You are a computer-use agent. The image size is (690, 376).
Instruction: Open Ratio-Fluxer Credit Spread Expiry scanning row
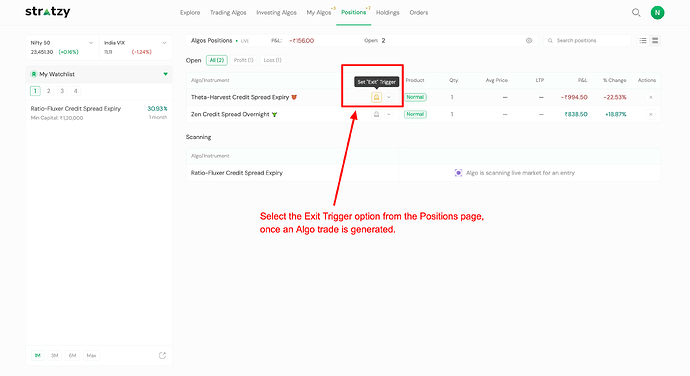(x=423, y=173)
